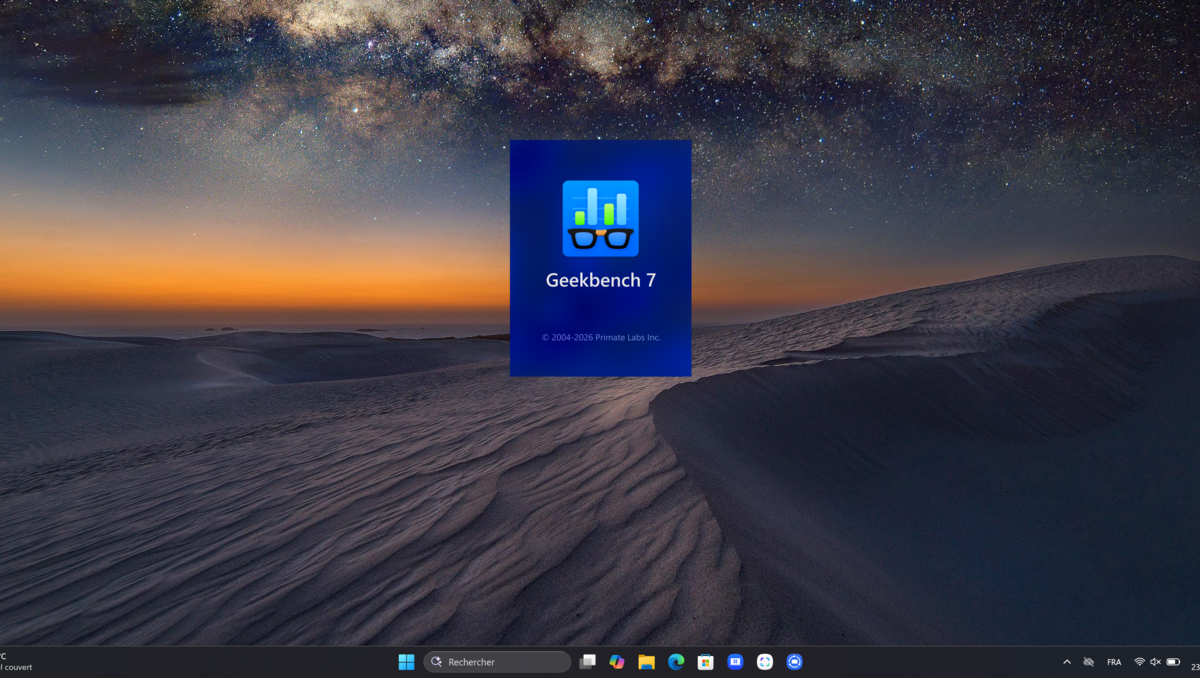Open the Windows Start menu
Screen dimensions: 1200x678
coord(406,662)
